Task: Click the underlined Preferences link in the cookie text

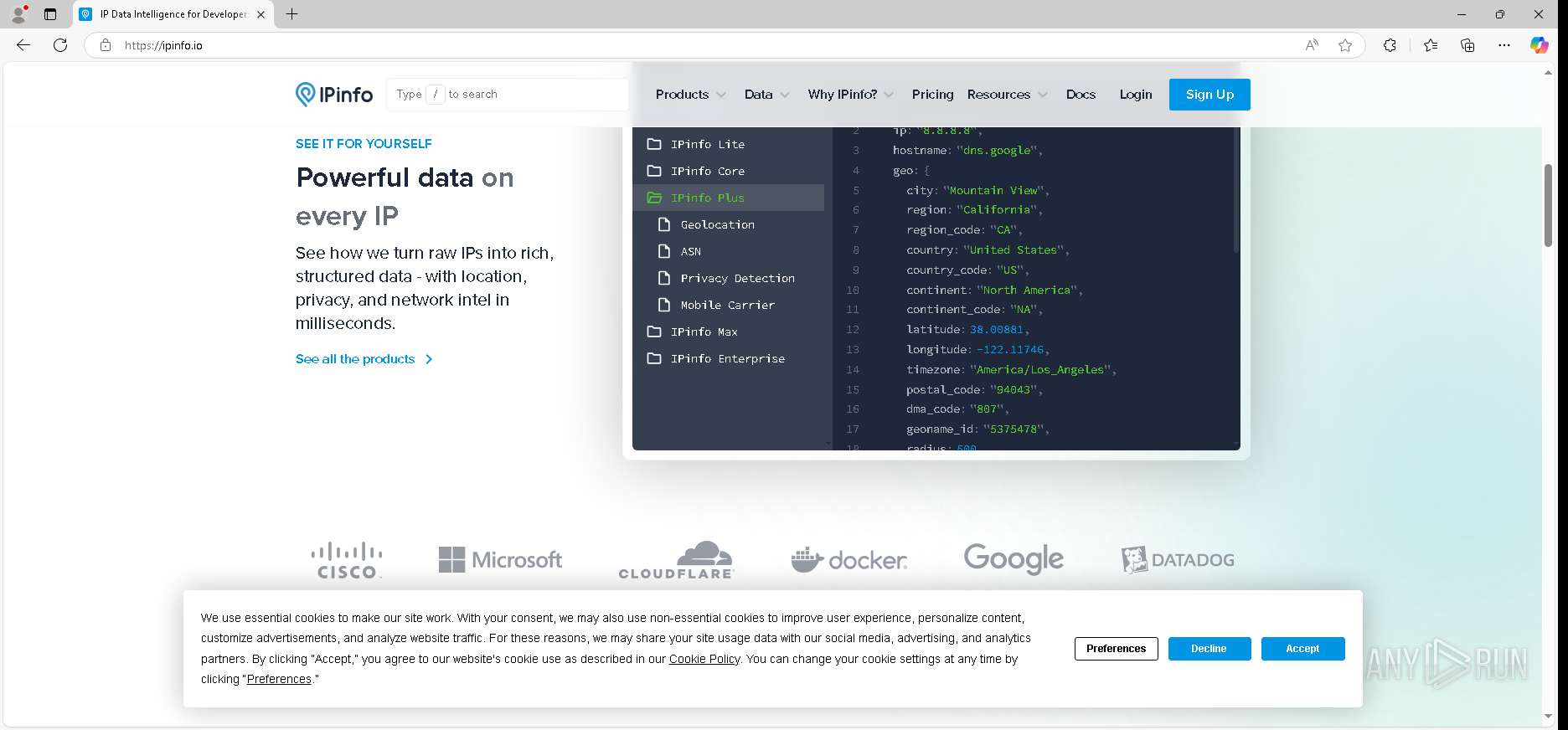Action: click(x=279, y=679)
